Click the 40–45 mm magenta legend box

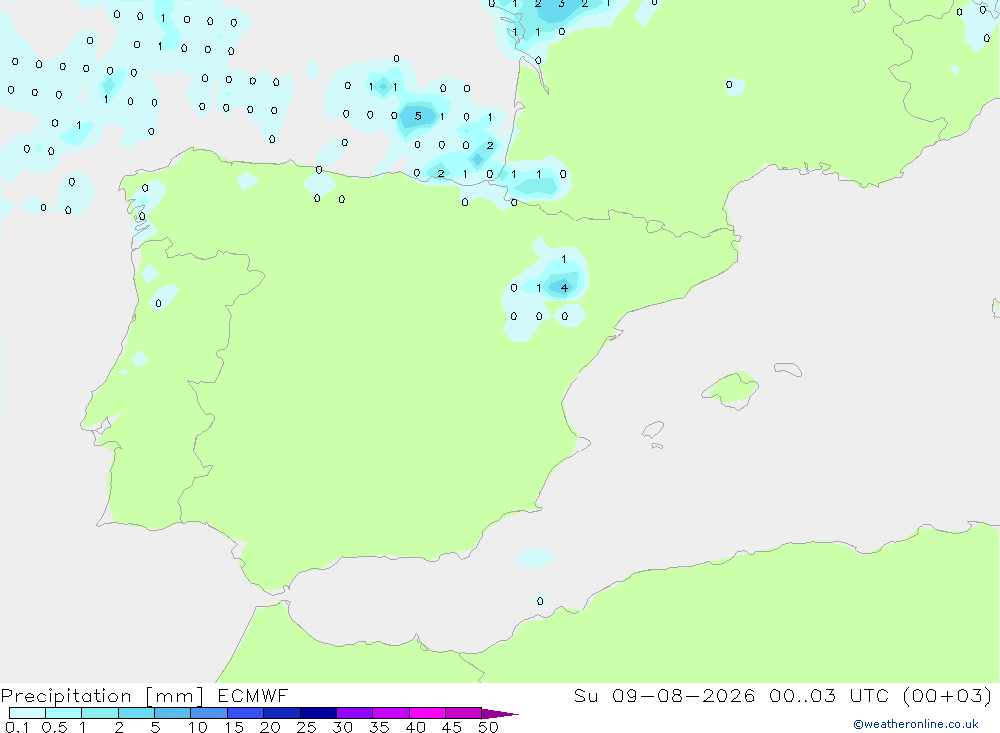(x=427, y=713)
